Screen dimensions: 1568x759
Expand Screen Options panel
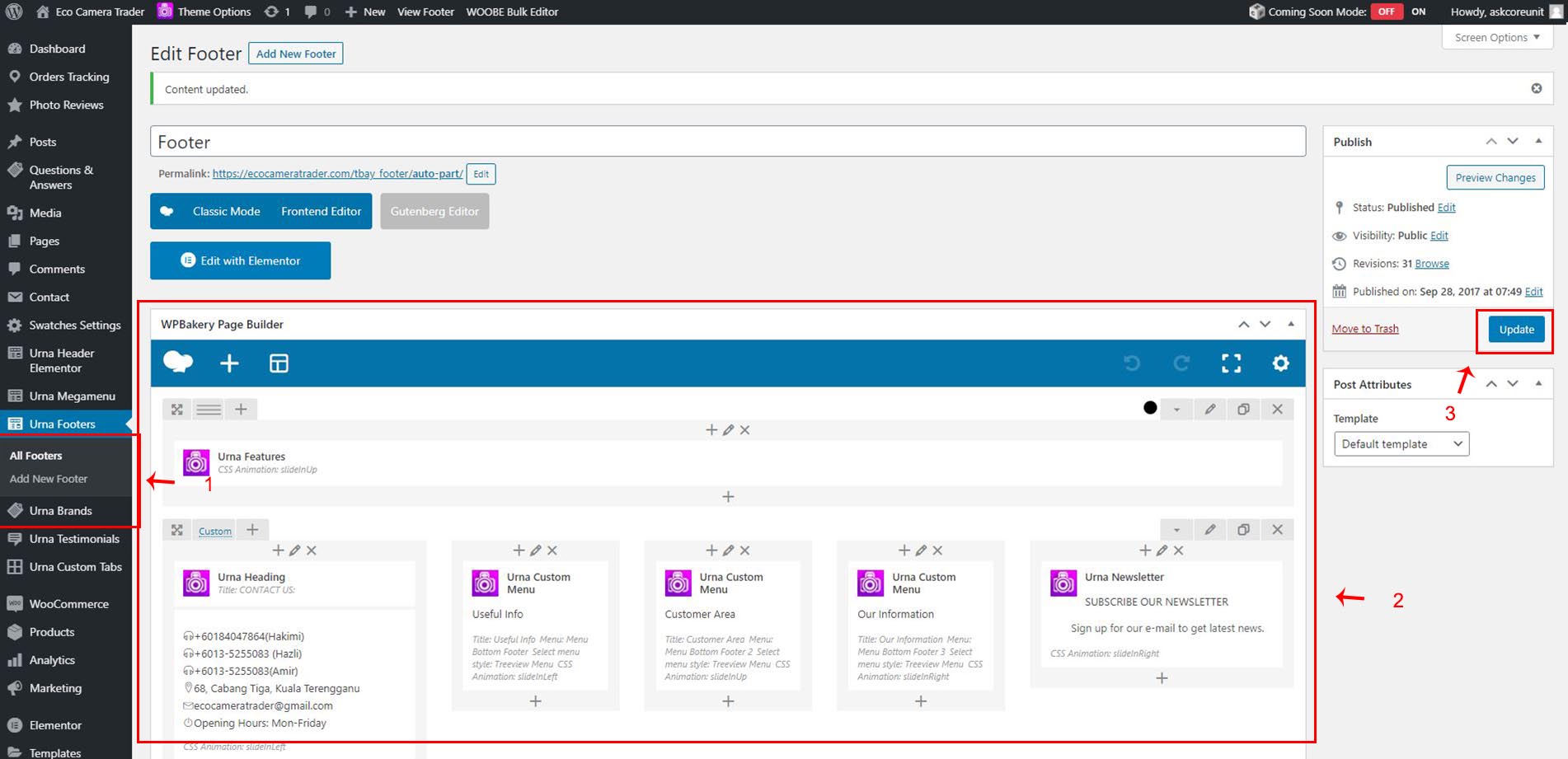1497,38
